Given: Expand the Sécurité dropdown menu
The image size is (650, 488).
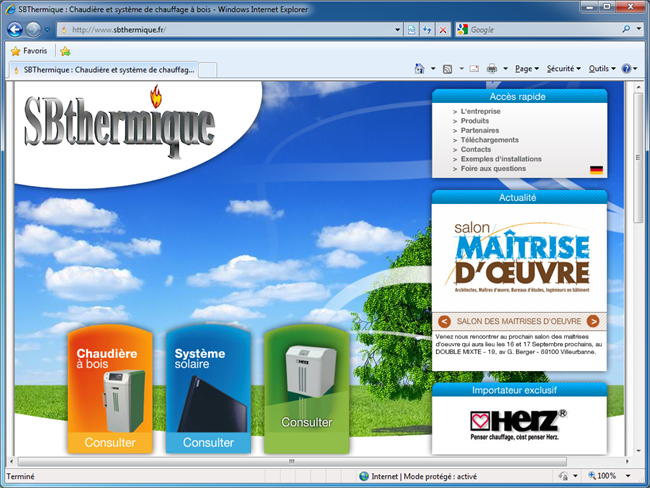Looking at the screenshot, I should (x=564, y=69).
